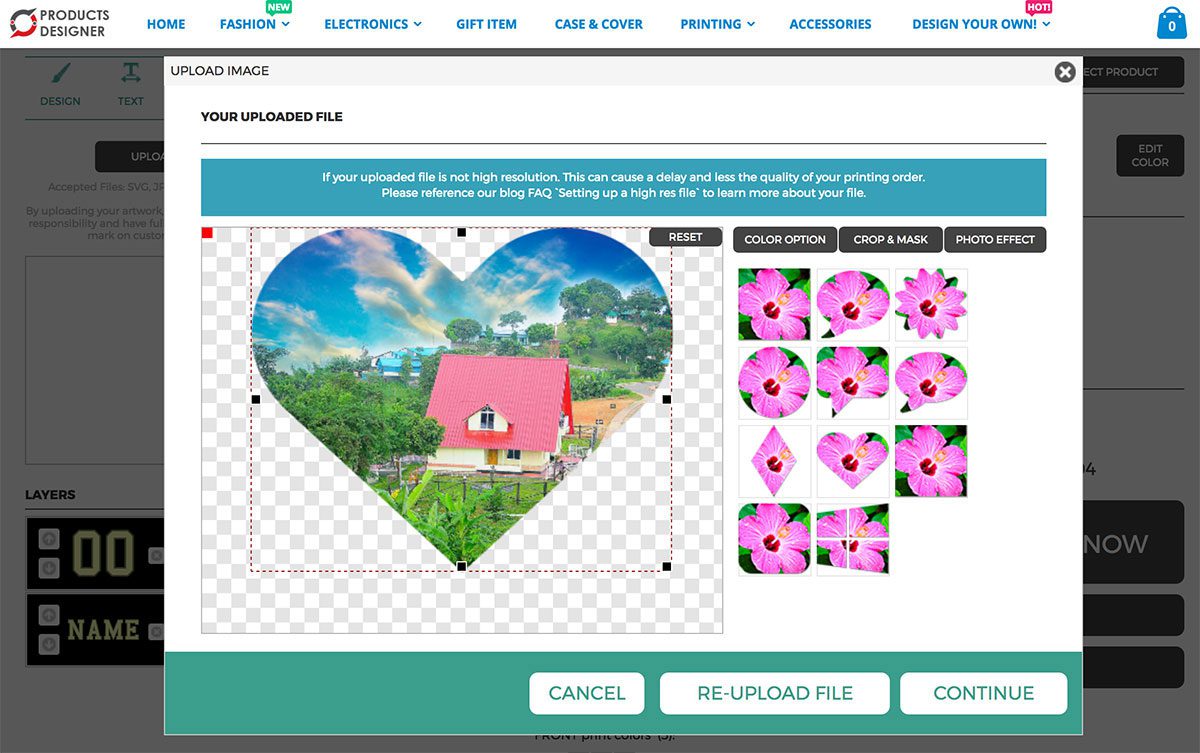Reset the uploaded image edits
Screen dimensions: 1200x753
[x=685, y=236]
